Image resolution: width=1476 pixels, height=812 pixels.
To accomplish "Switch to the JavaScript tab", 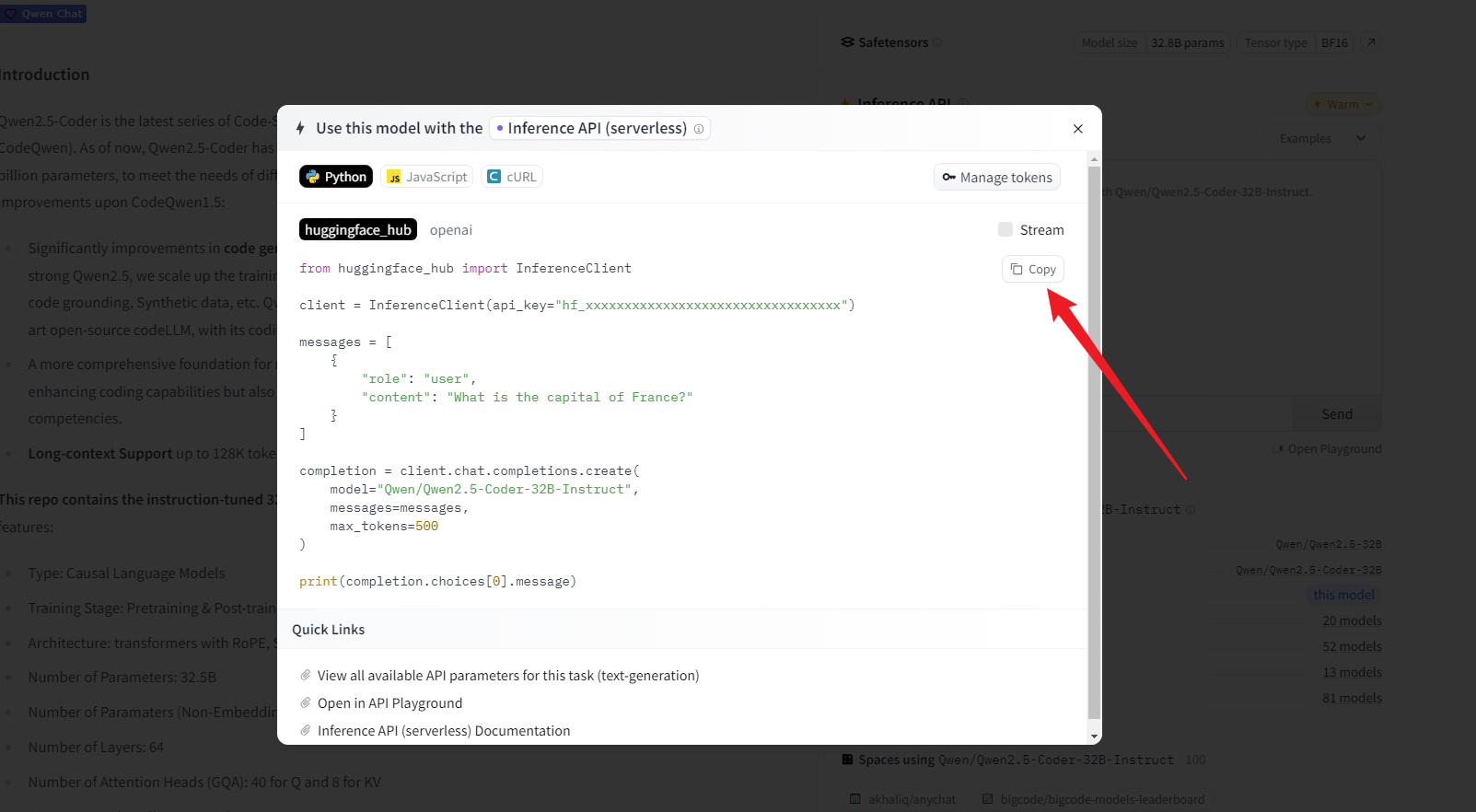I will 427,177.
